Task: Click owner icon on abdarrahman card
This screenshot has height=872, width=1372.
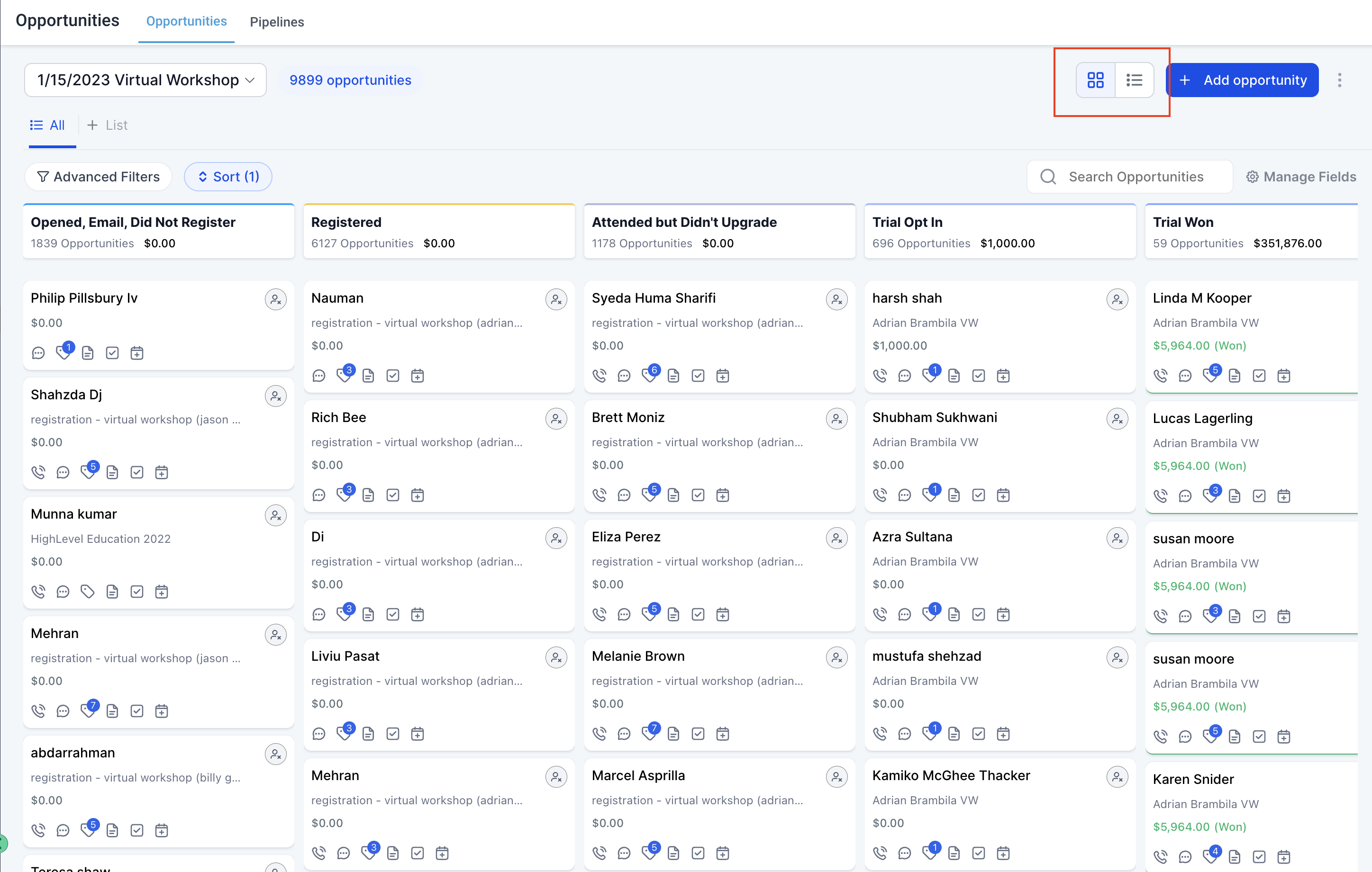Action: 276,754
